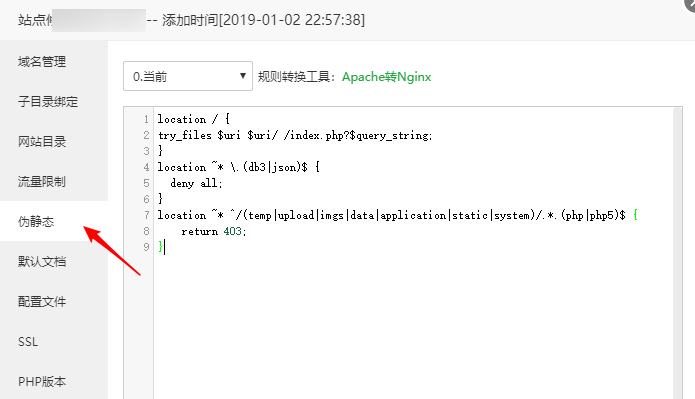This screenshot has width=695, height=399.
Task: Click line number 5 in the gutter
Action: coord(146,183)
